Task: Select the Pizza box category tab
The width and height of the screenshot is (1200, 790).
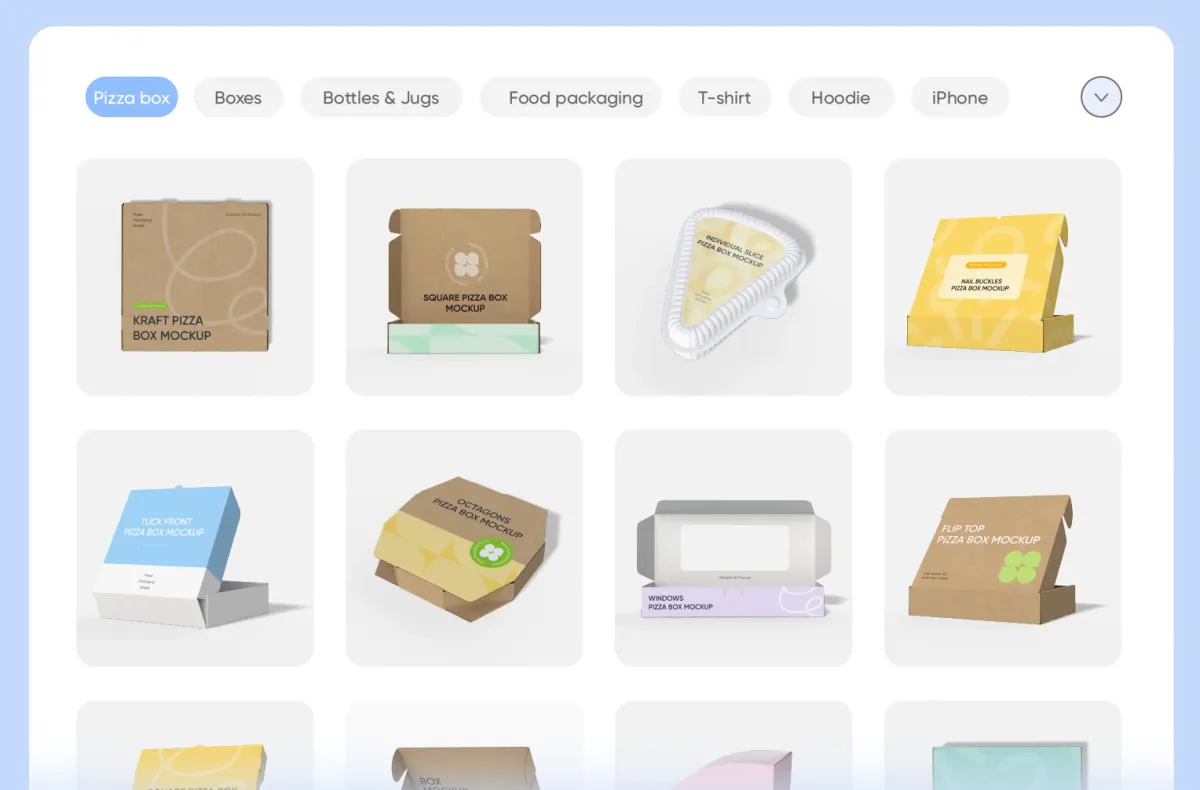Action: [131, 98]
